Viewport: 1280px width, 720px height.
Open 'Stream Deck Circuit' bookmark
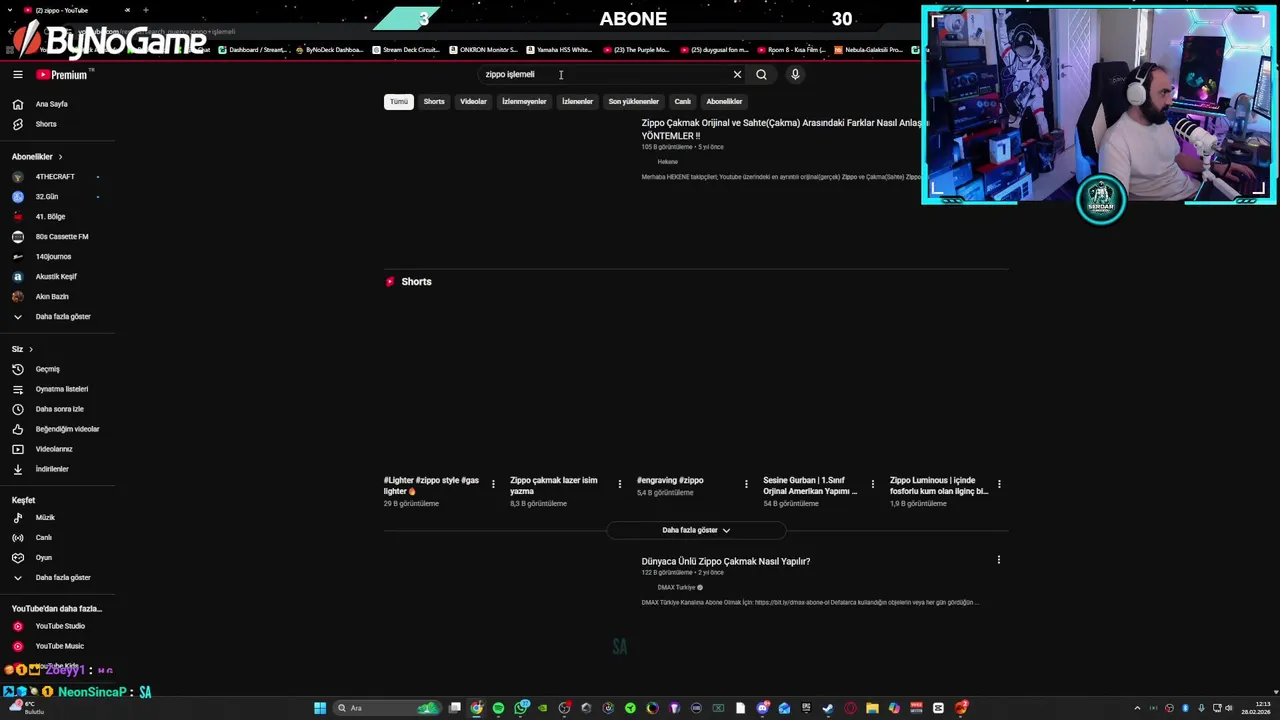[x=405, y=49]
